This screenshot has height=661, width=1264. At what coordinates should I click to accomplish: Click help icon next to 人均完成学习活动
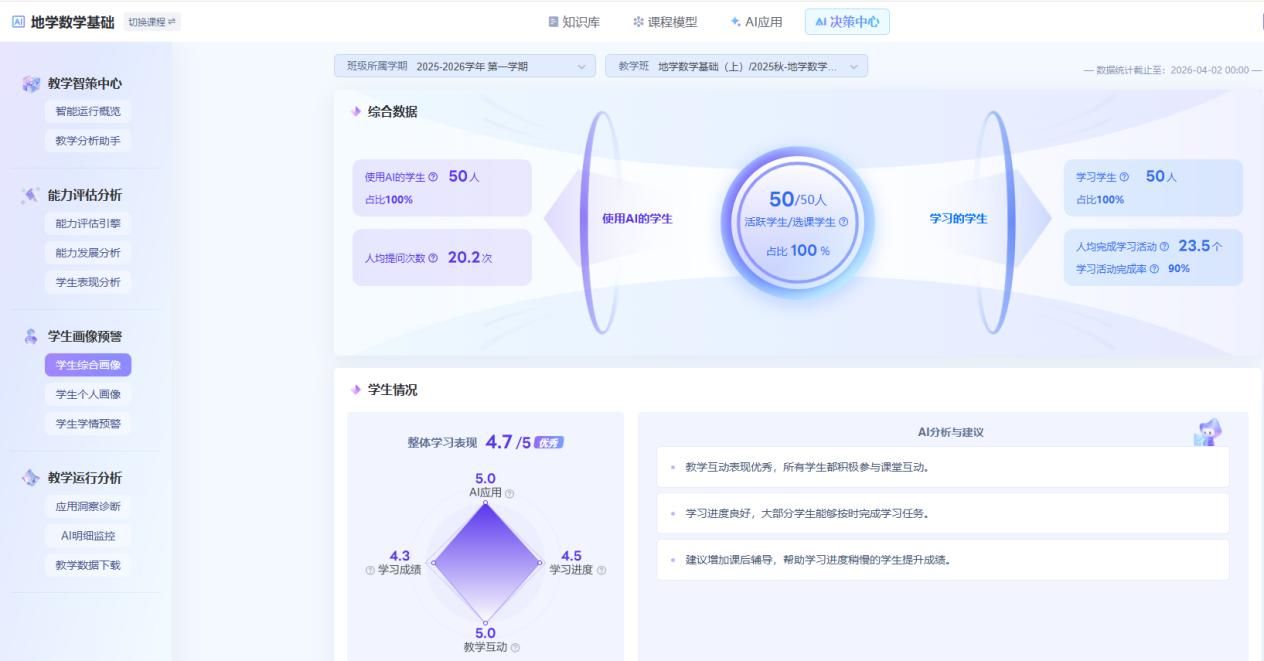coord(1164,247)
